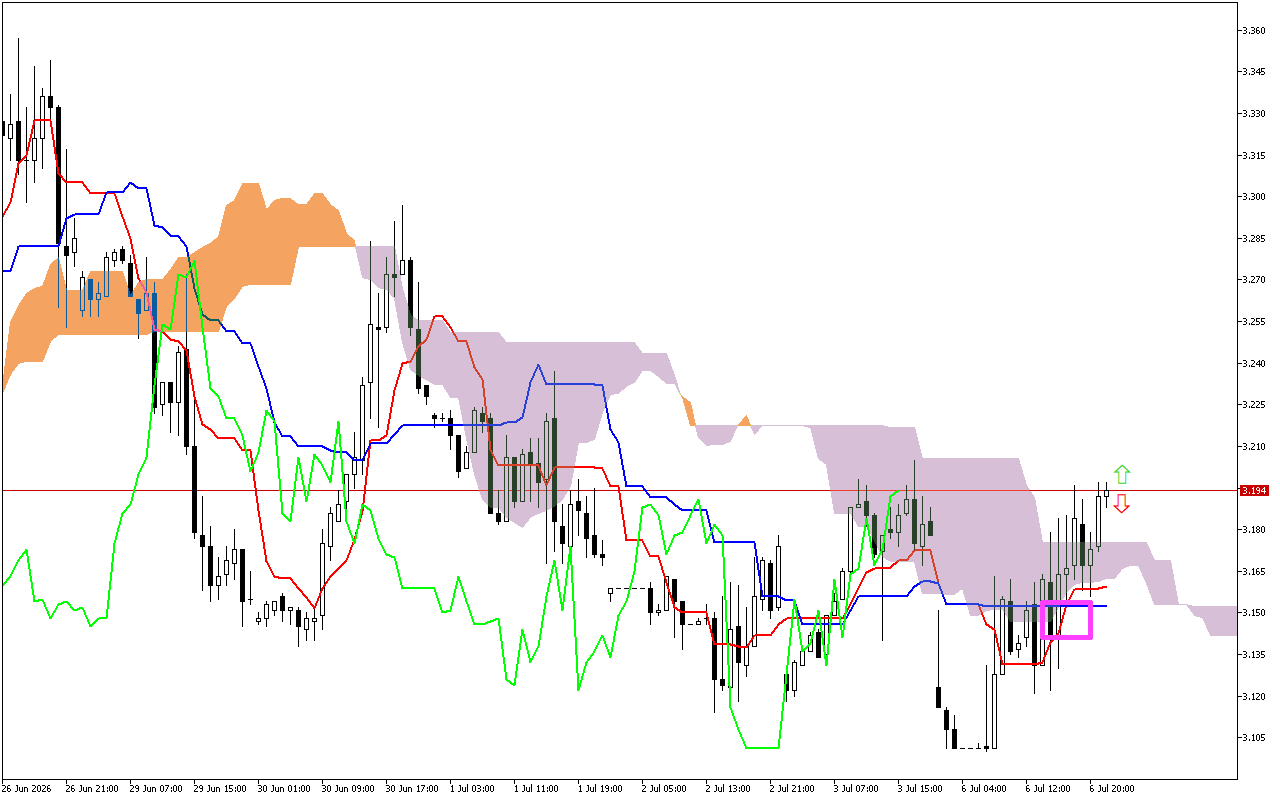Click the 6 Jul 20:00 time label
Image resolution: width=1280 pixels, height=800 pixels.
(x=1114, y=788)
